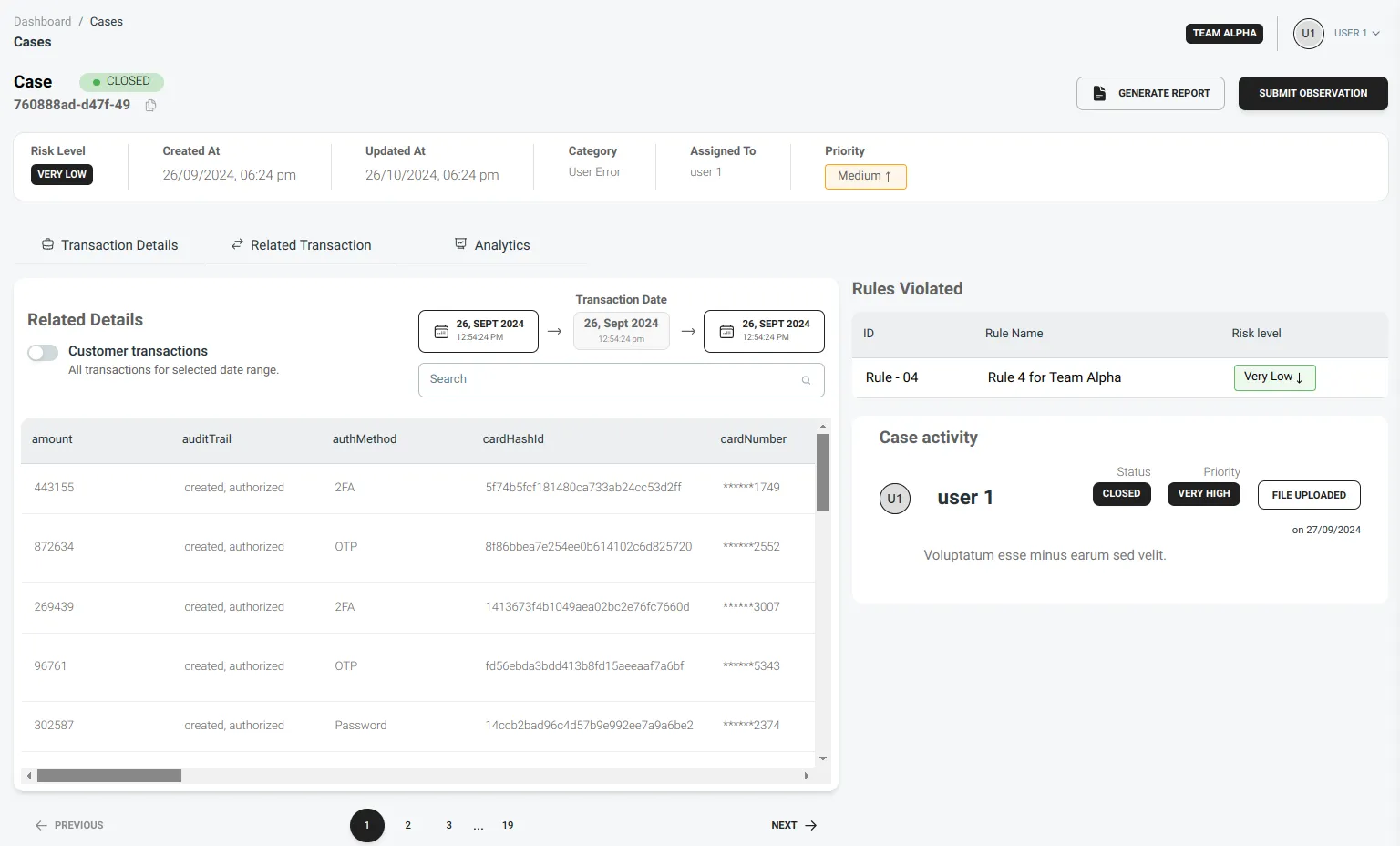Select page 2 in pagination
1400x846 pixels.
click(x=407, y=825)
